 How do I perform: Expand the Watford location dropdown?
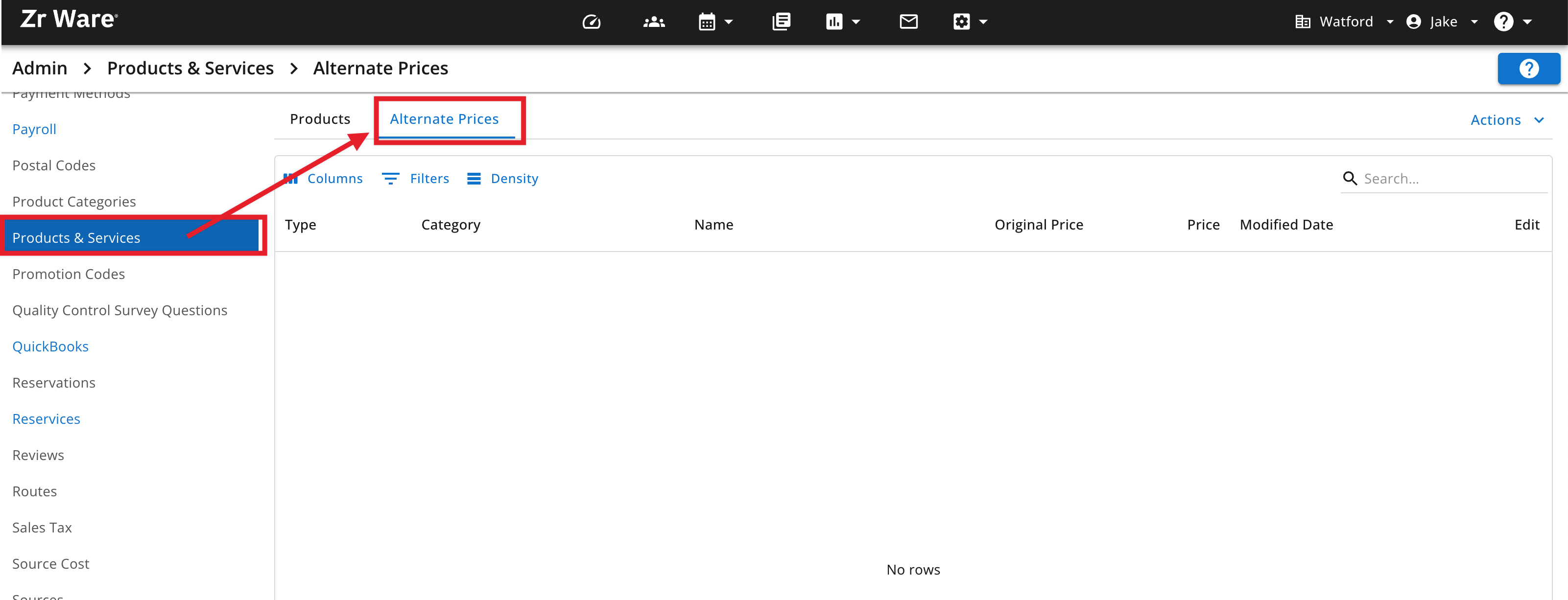click(1344, 22)
